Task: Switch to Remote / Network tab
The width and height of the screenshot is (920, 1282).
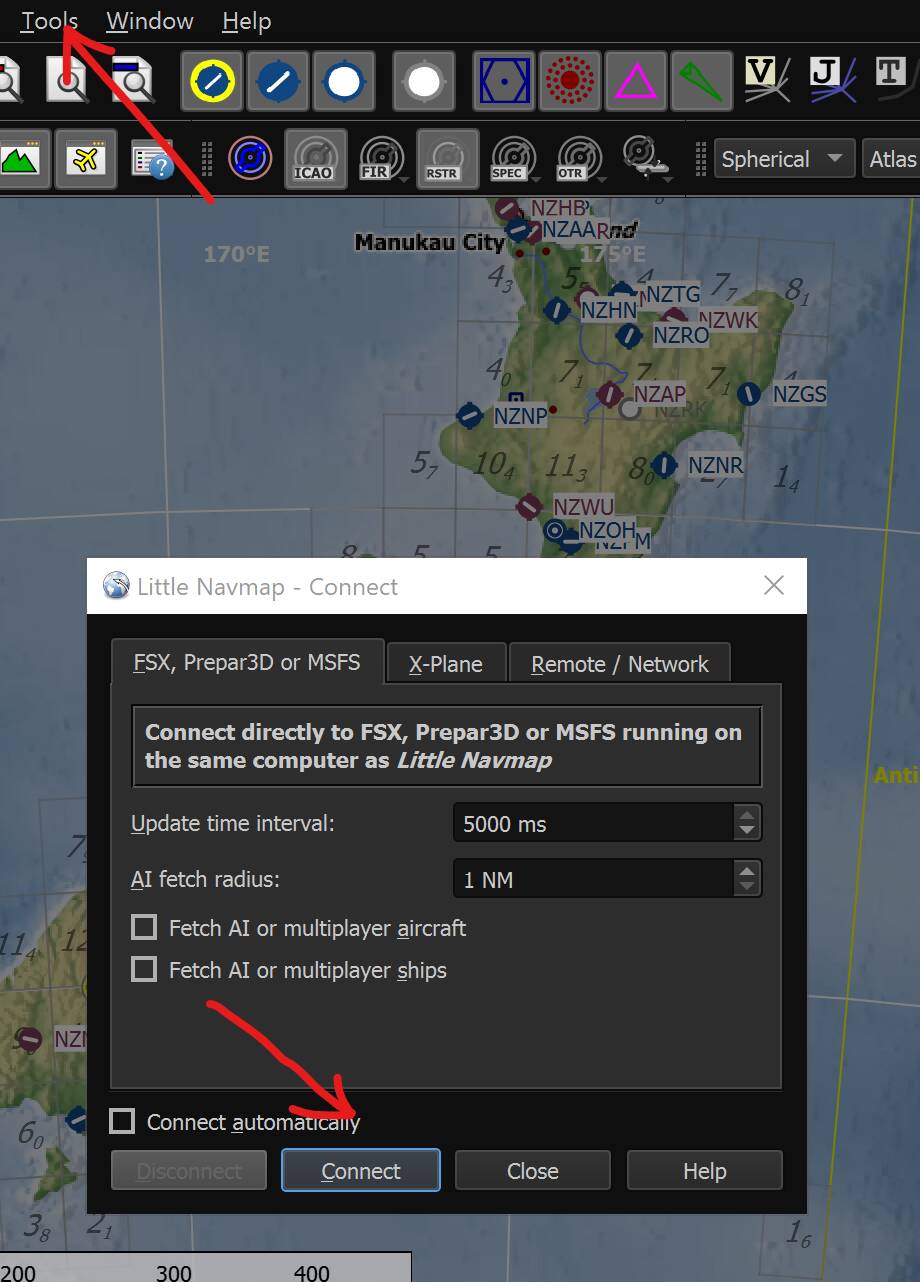Action: click(x=620, y=664)
